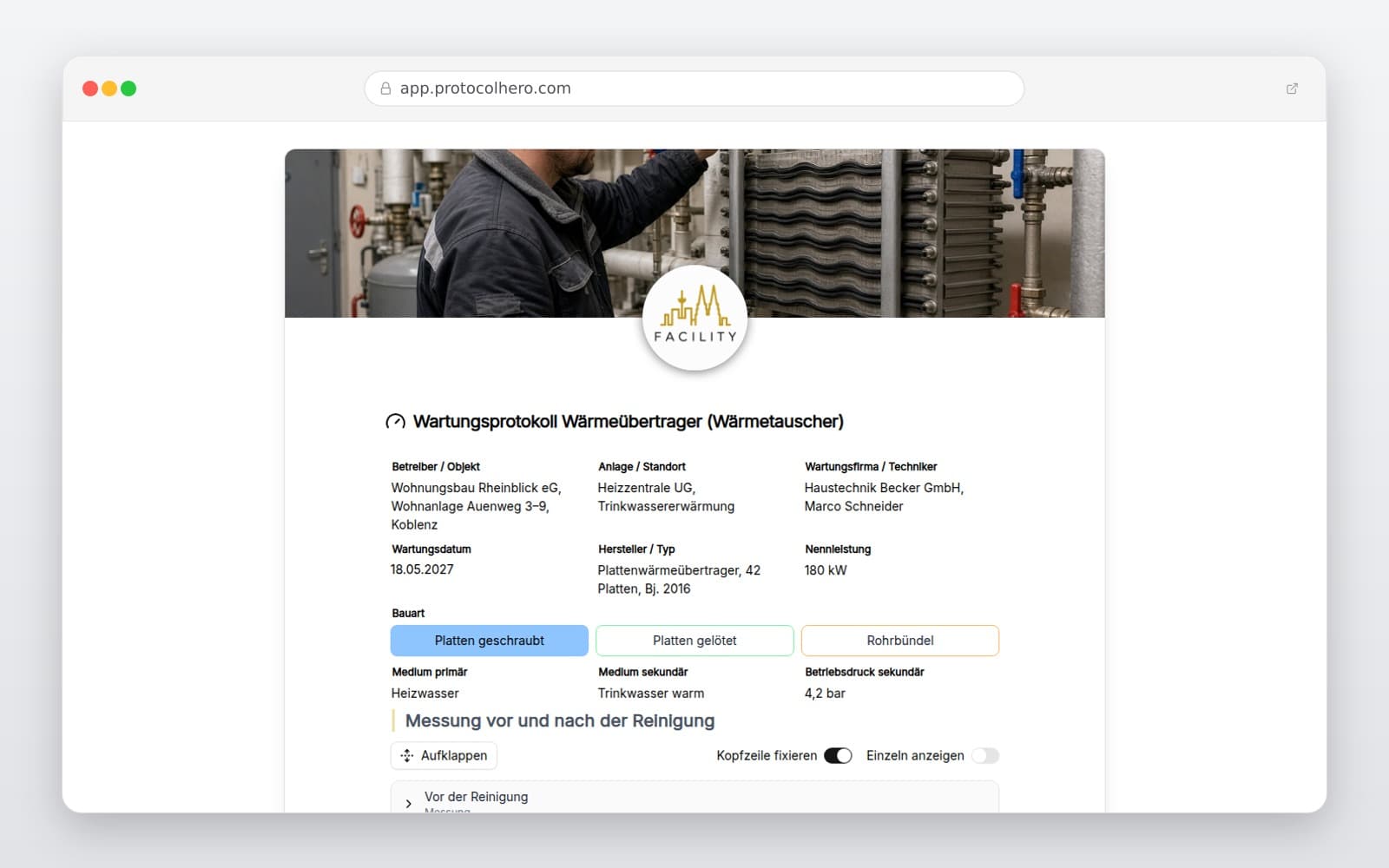Expand the Vor der Reinigung row chevron
Image resolution: width=1389 pixels, height=868 pixels.
[409, 804]
